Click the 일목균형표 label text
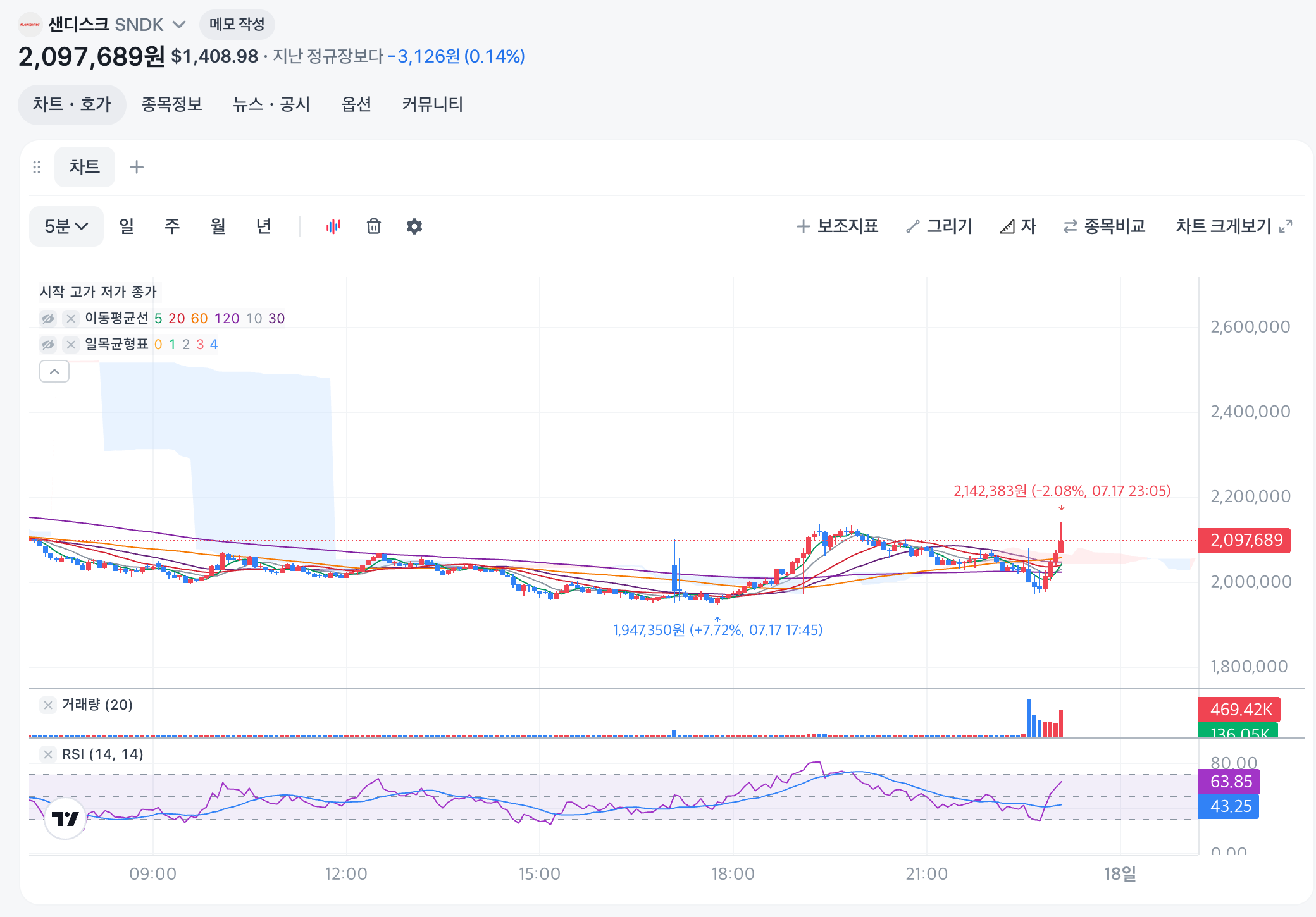This screenshot has height=917, width=1316. pyautogui.click(x=116, y=345)
